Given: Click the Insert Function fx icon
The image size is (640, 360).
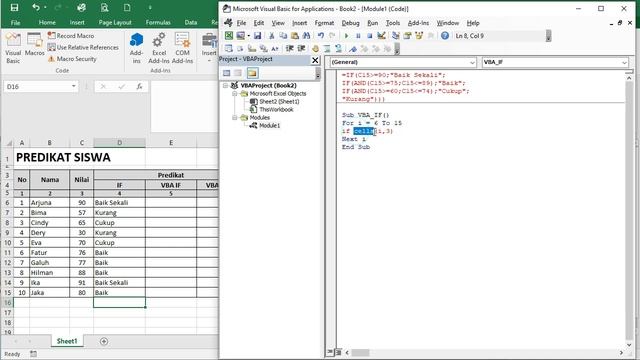Looking at the screenshot, I should [x=140, y=86].
